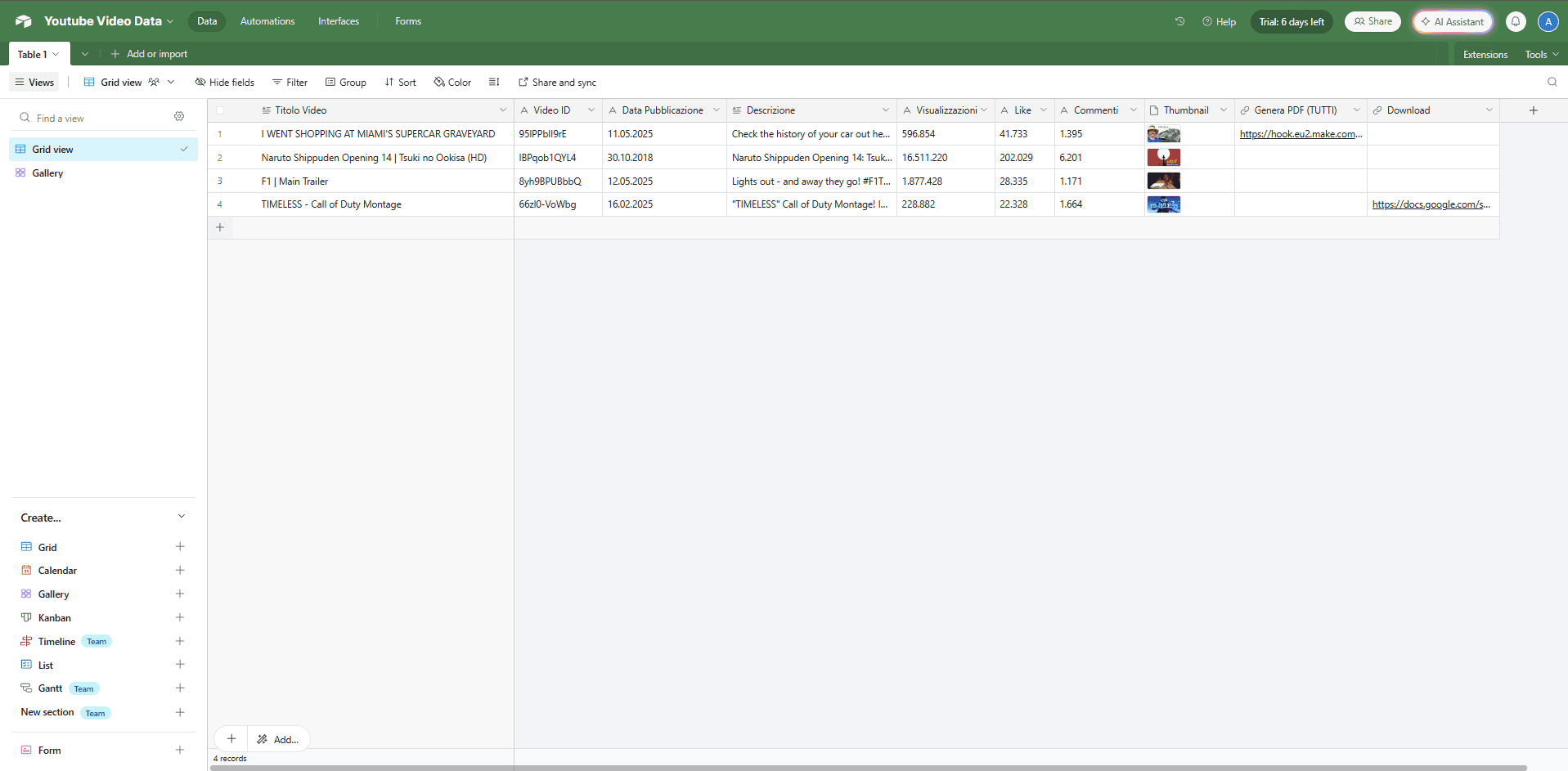Open the docs.google.com download link
1568x771 pixels.
[1431, 204]
